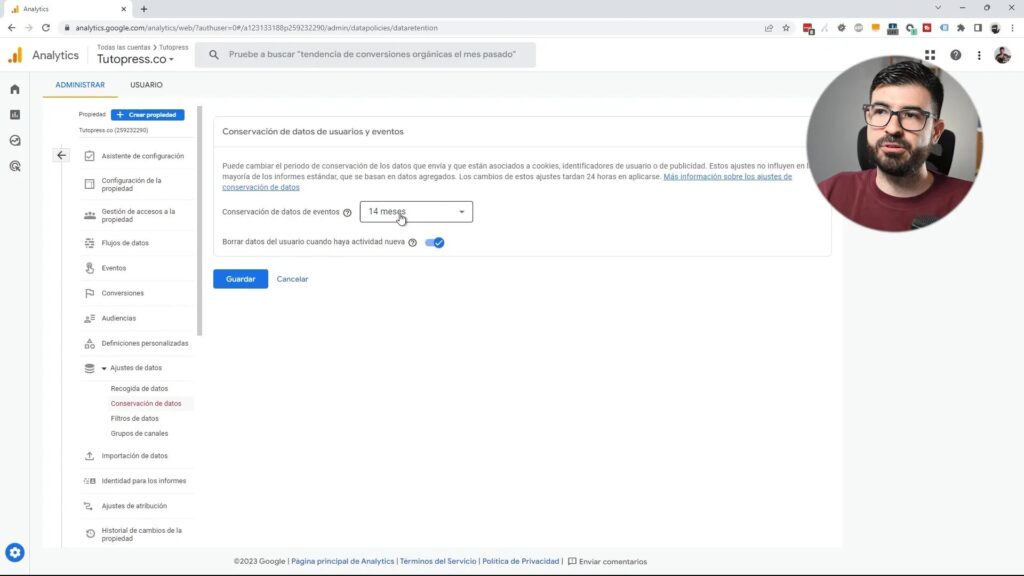Click Enviar comentarios in footer
Viewport: 1024px width, 576px height.
pos(607,561)
